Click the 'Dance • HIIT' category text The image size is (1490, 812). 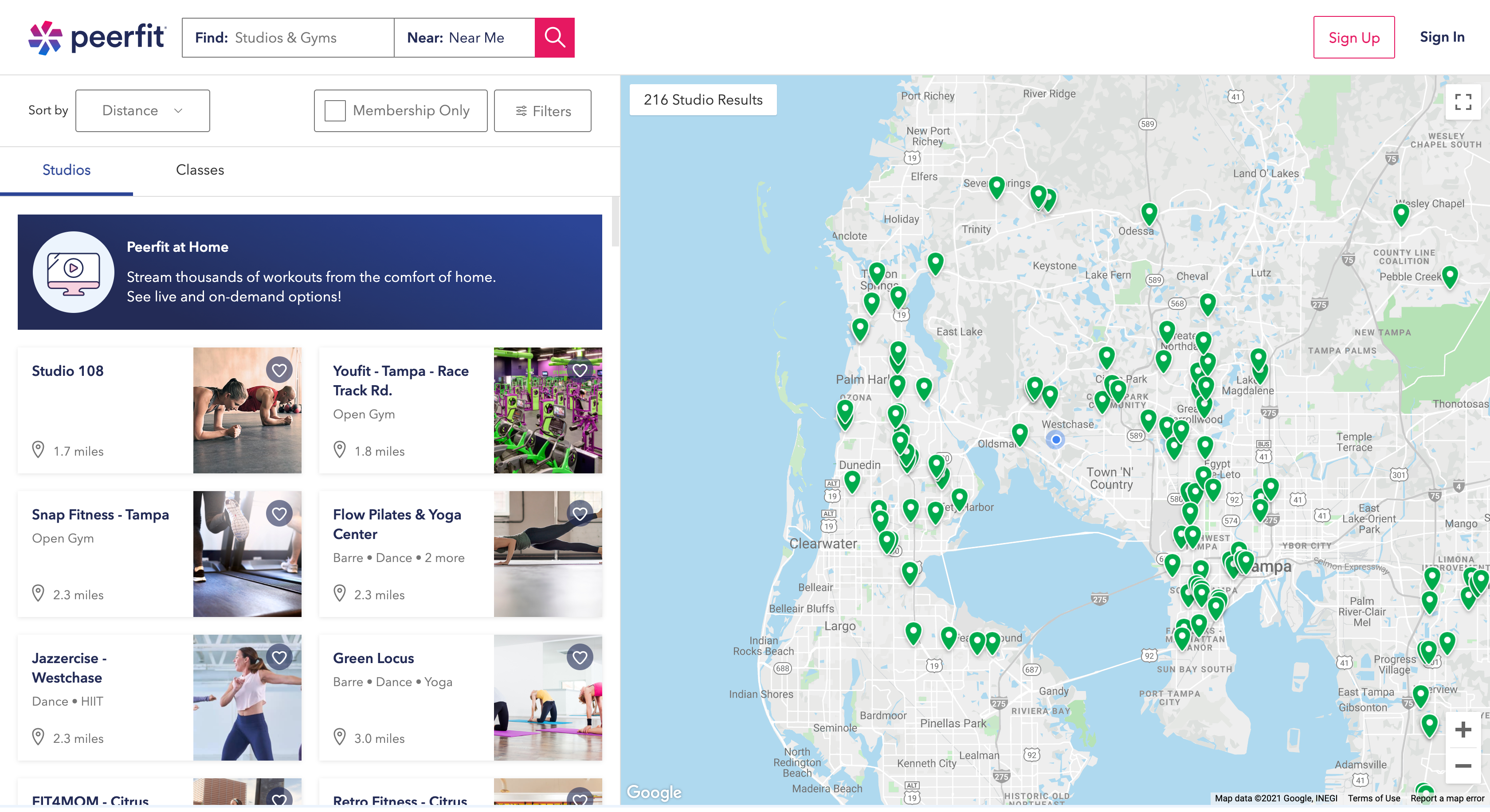pyautogui.click(x=68, y=701)
